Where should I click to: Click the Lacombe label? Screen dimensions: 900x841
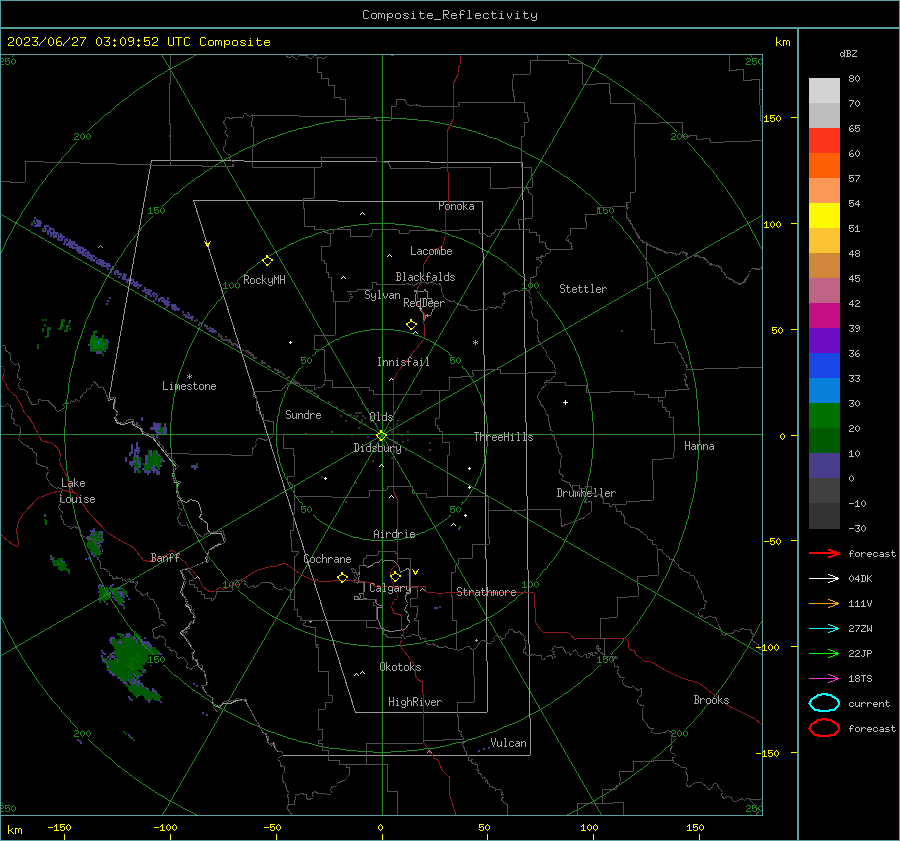(431, 251)
